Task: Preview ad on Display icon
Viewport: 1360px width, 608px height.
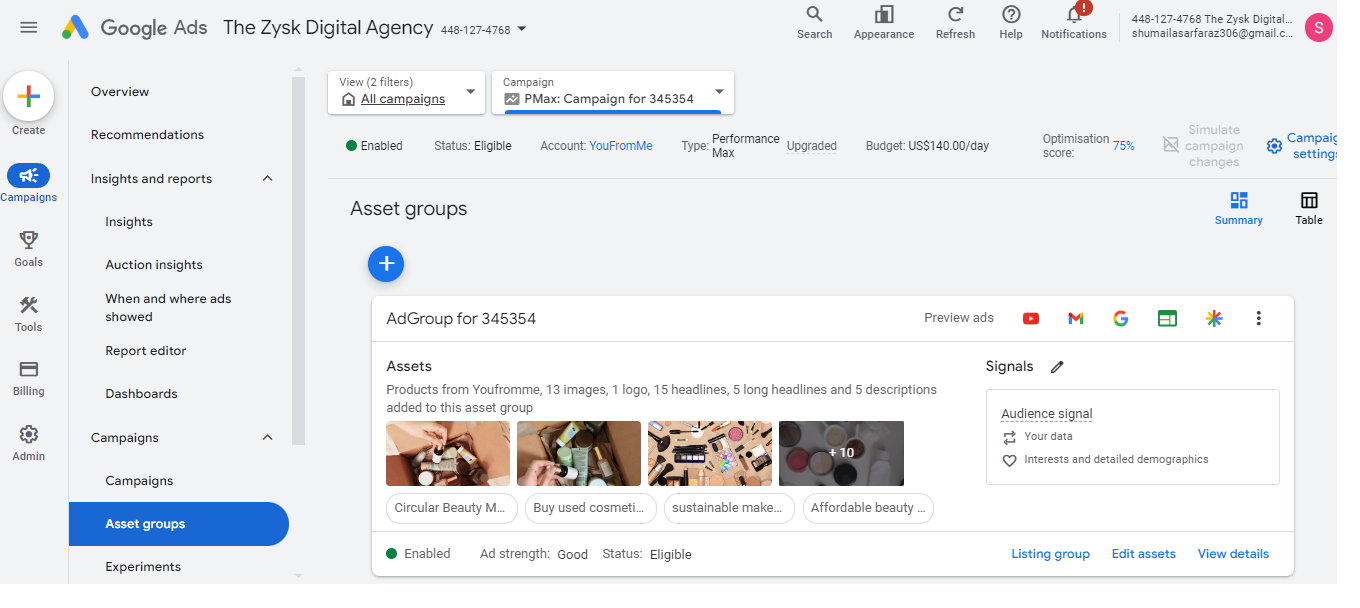Action: pyautogui.click(x=1167, y=318)
